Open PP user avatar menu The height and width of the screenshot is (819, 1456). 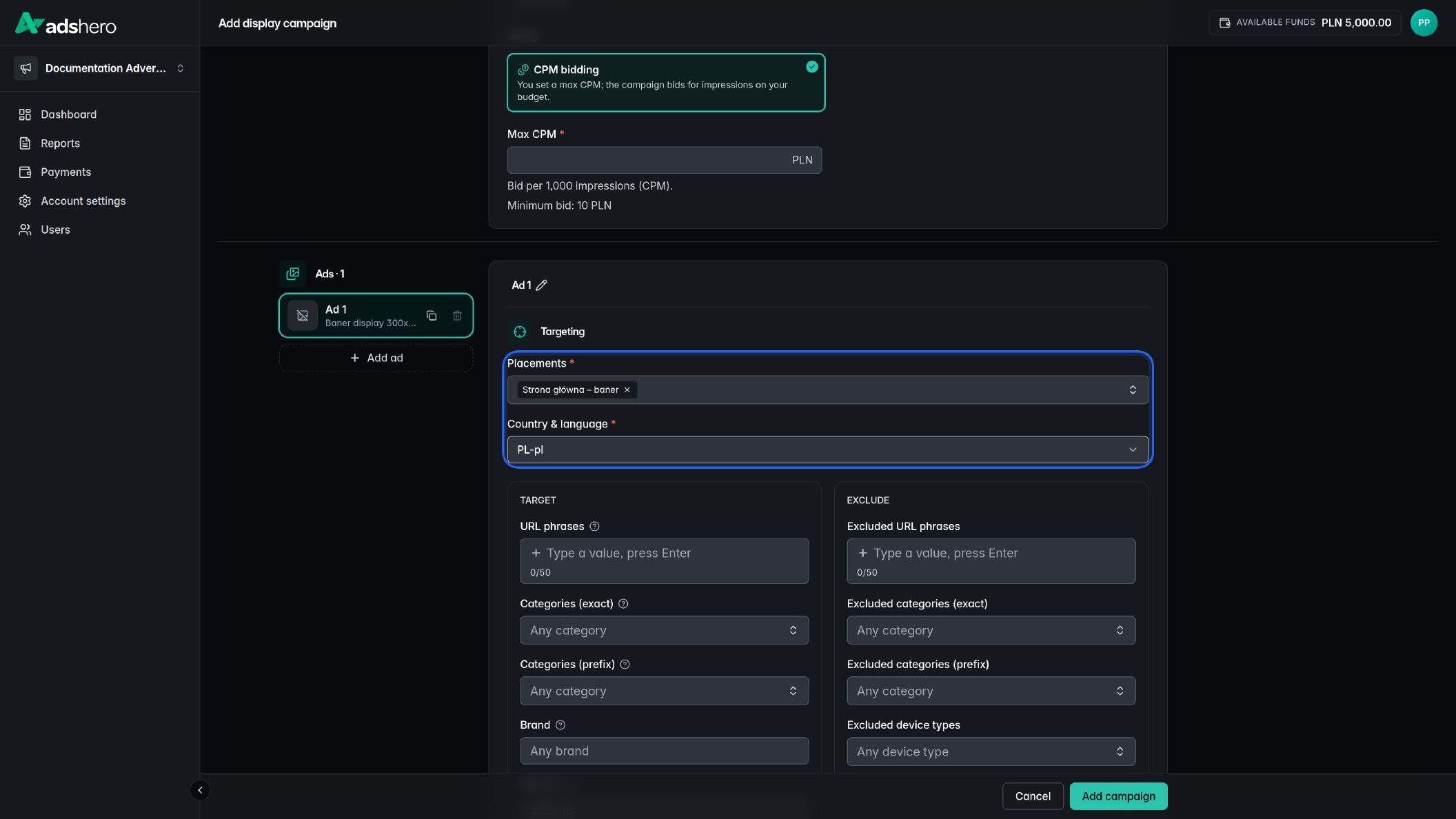pos(1424,23)
